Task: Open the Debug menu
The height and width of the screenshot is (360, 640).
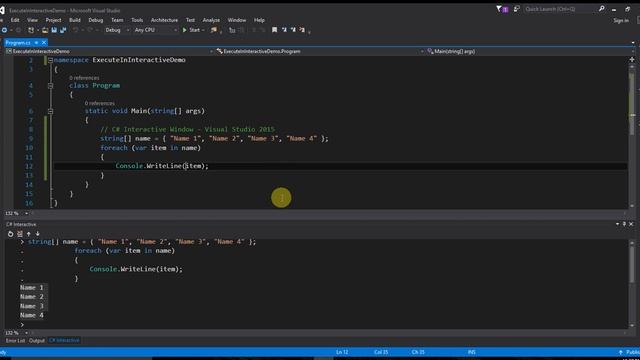Action: pyautogui.click(x=96, y=20)
